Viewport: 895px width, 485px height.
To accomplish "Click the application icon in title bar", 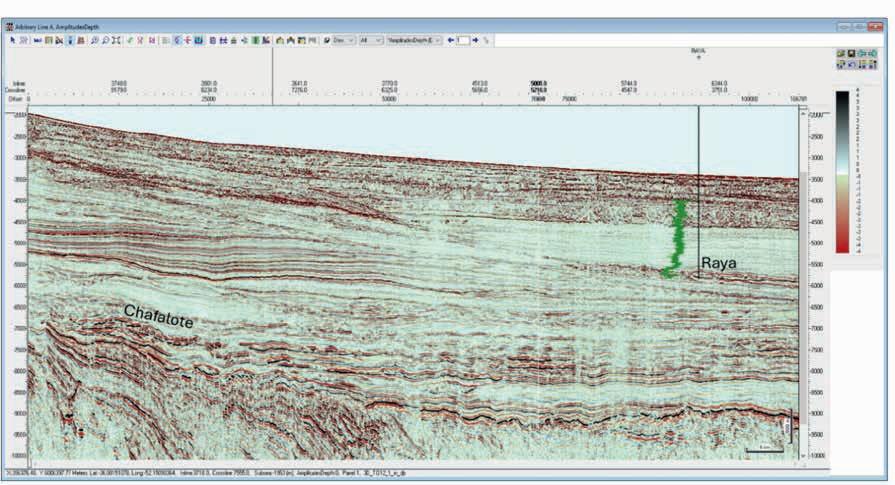I will 11,27.
